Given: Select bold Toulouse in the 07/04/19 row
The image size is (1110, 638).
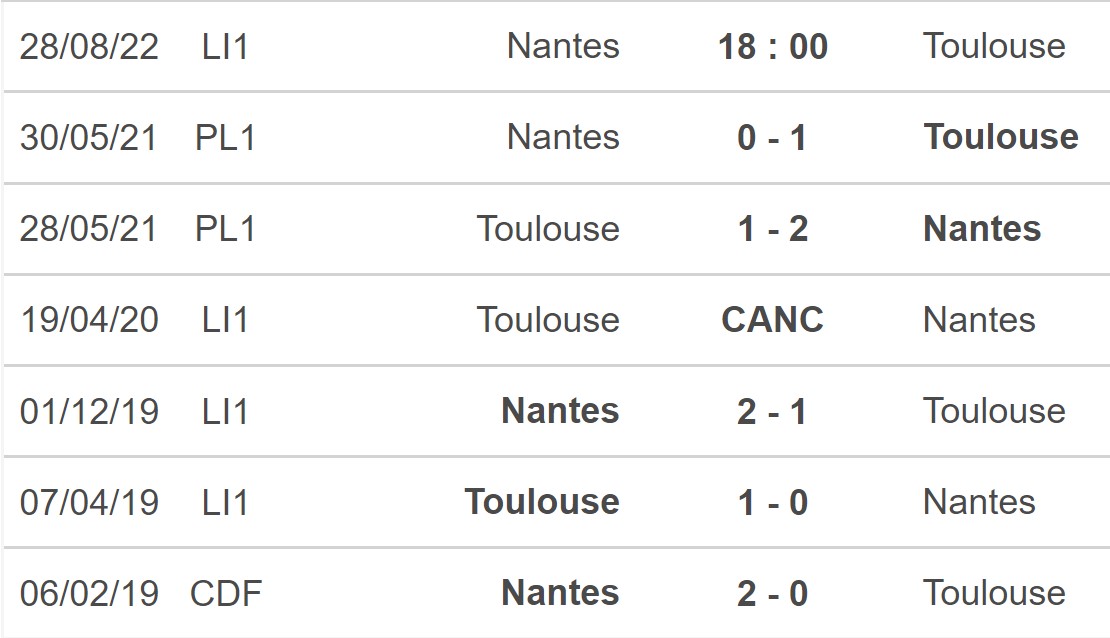Looking at the screenshot, I should (x=542, y=502).
